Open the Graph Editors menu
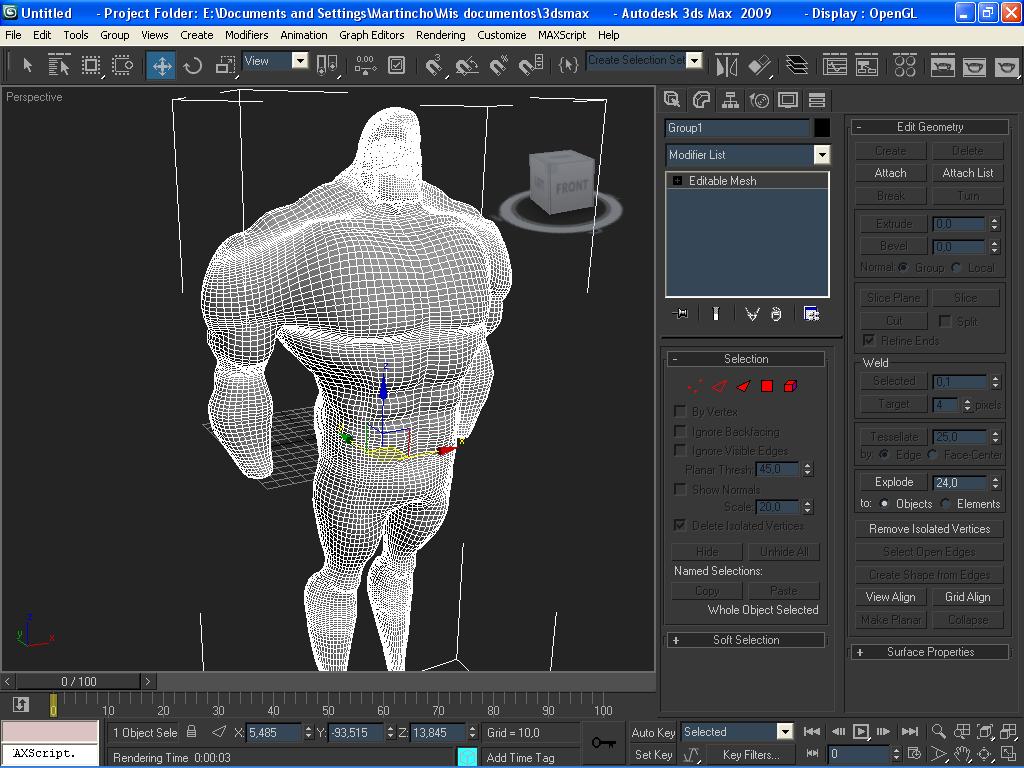The width and height of the screenshot is (1024, 768). (372, 35)
